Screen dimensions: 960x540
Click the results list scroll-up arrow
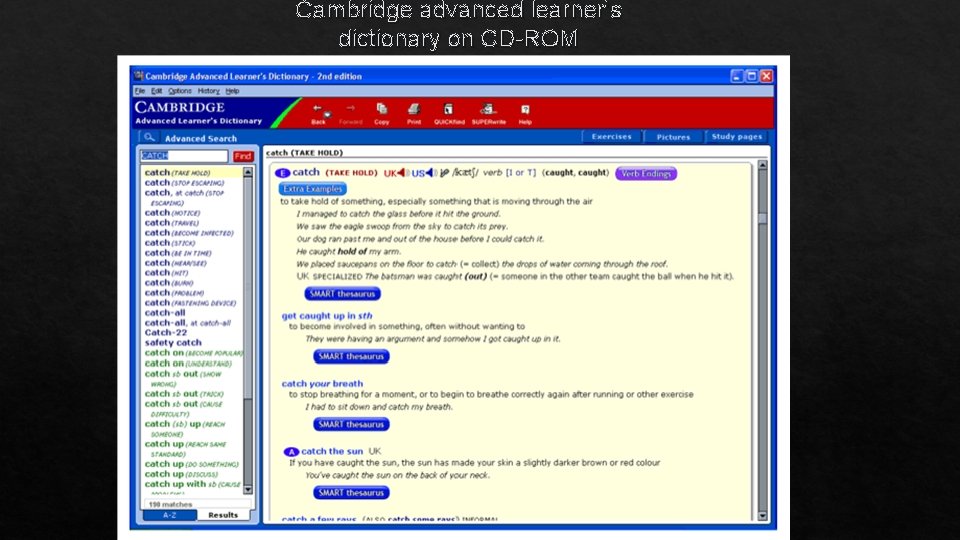[248, 173]
